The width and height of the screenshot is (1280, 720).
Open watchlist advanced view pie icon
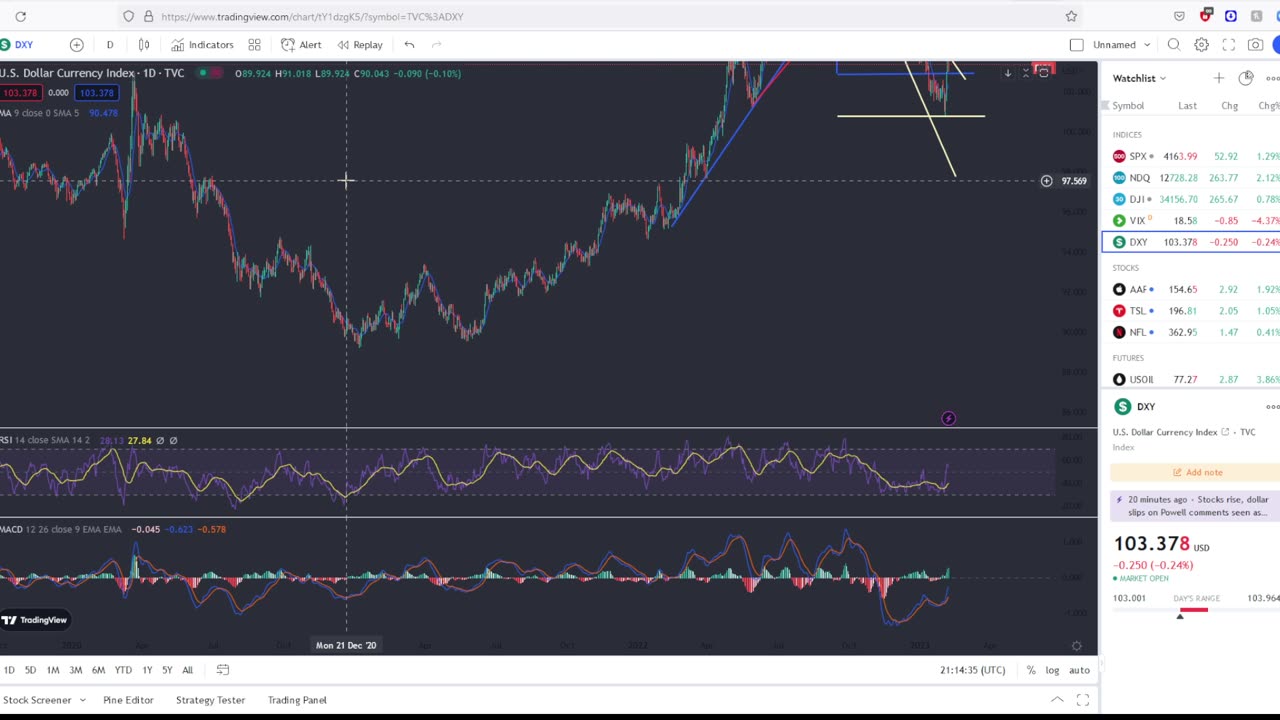(1245, 78)
